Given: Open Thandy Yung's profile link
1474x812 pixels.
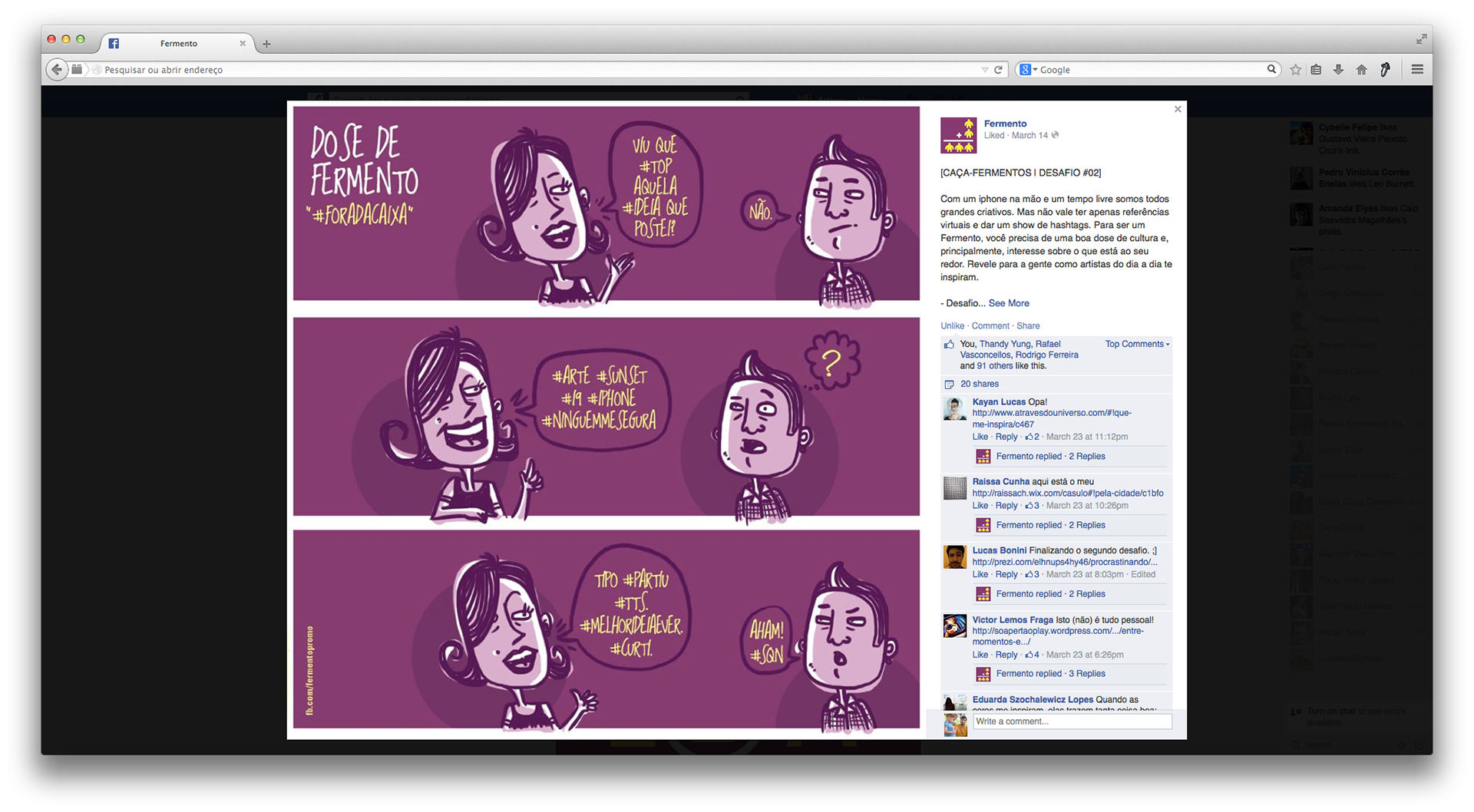Looking at the screenshot, I should (1005, 344).
